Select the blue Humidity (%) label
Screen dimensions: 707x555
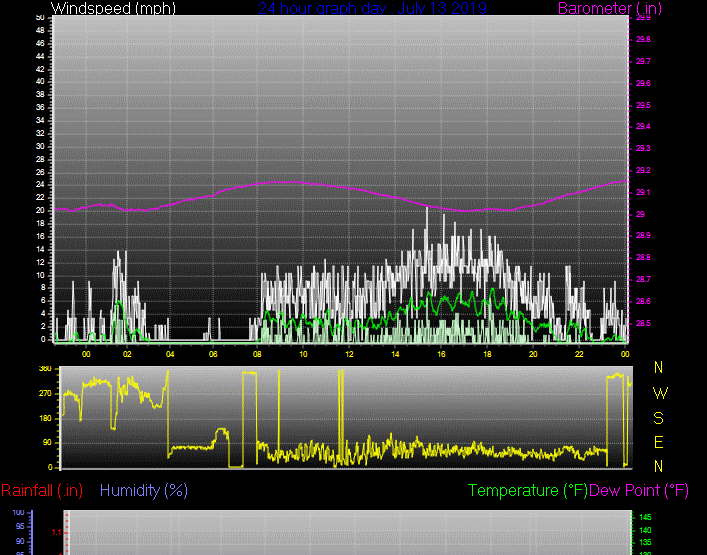pos(144,490)
